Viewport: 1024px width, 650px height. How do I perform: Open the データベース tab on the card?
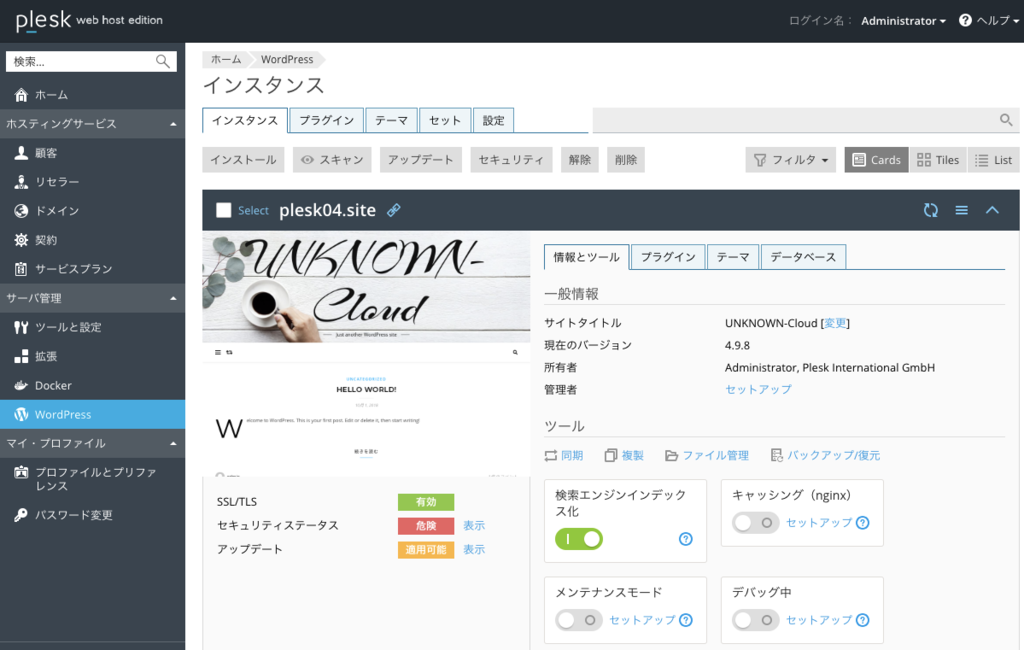(x=805, y=256)
